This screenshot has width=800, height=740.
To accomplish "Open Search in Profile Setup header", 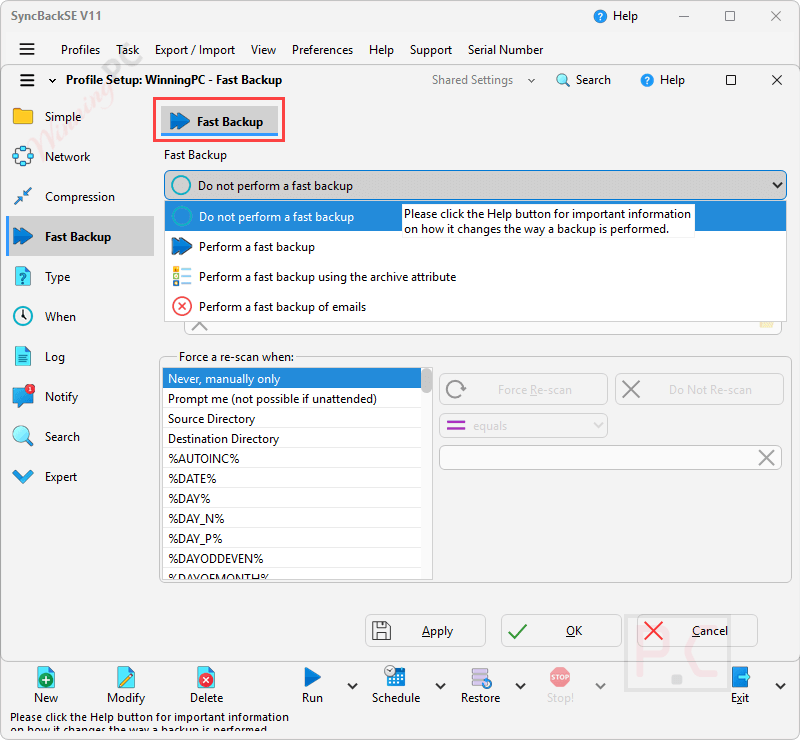I will [583, 80].
